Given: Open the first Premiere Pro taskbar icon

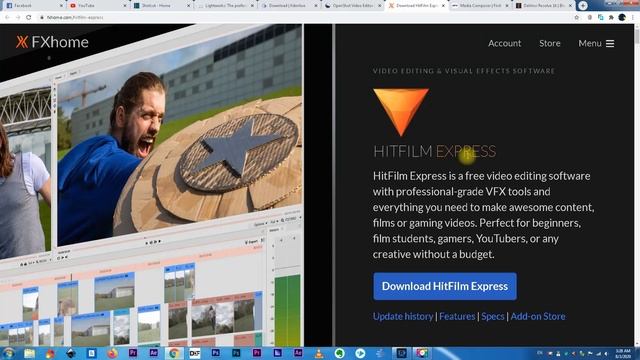Looking at the screenshot, I should click(133, 353).
